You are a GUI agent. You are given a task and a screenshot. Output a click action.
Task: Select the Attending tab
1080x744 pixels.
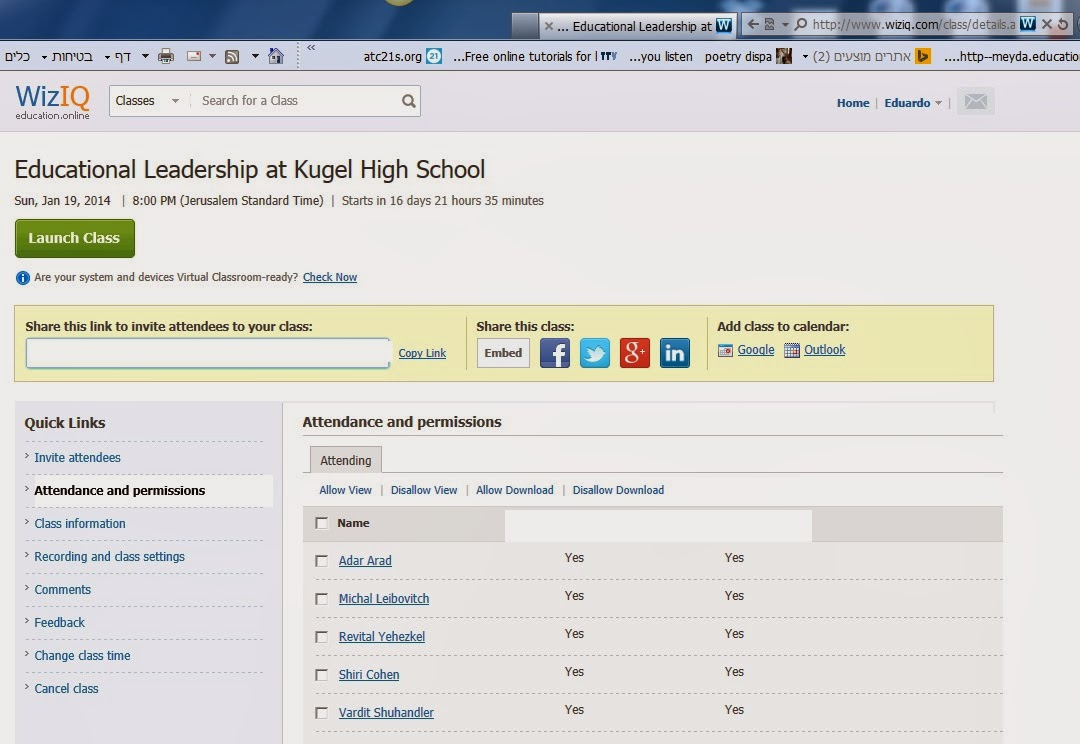346,460
